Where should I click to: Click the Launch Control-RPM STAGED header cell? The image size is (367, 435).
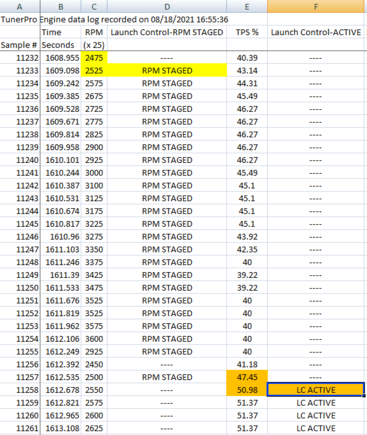point(167,32)
